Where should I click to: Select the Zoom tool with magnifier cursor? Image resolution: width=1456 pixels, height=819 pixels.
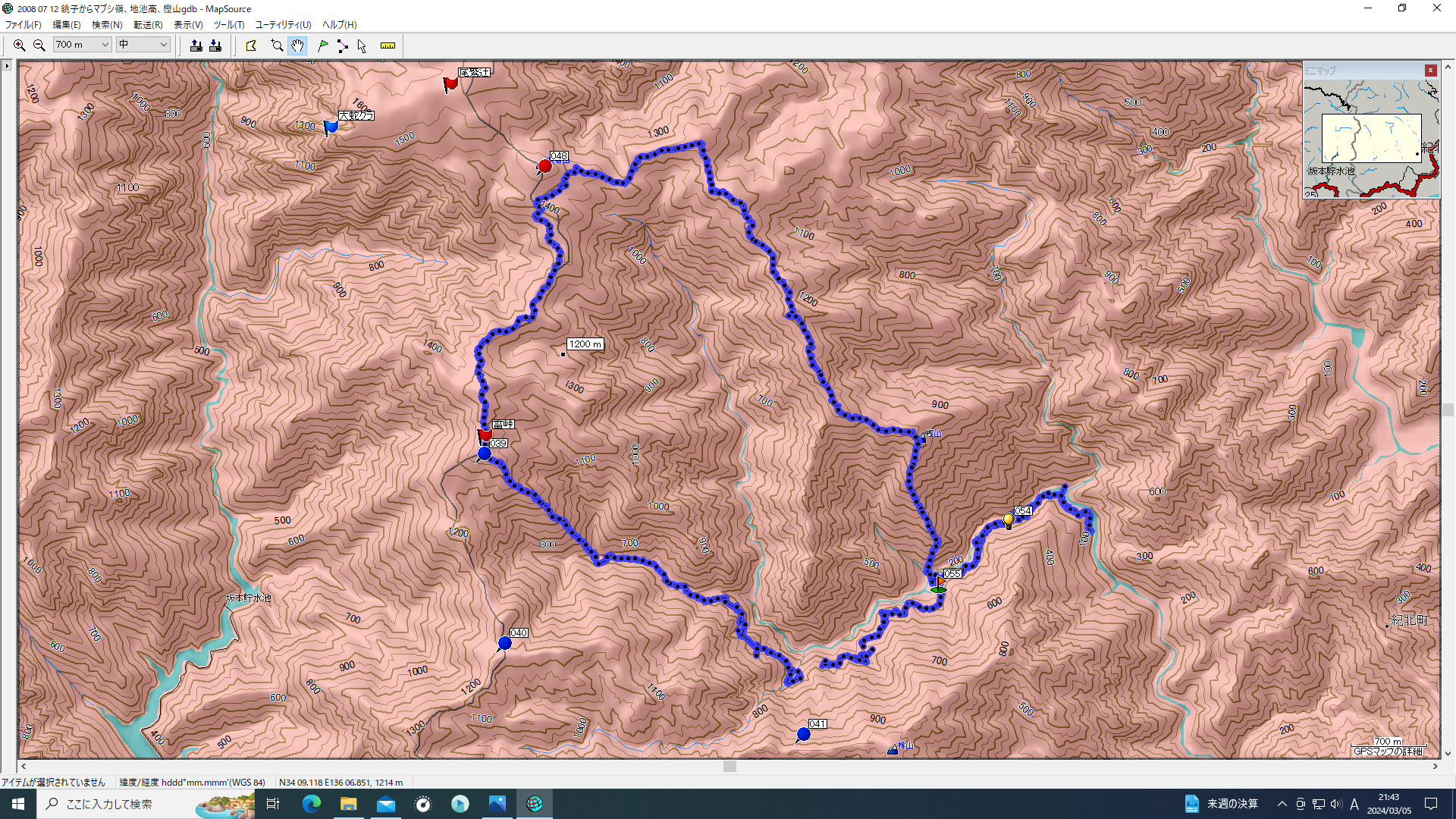[277, 45]
